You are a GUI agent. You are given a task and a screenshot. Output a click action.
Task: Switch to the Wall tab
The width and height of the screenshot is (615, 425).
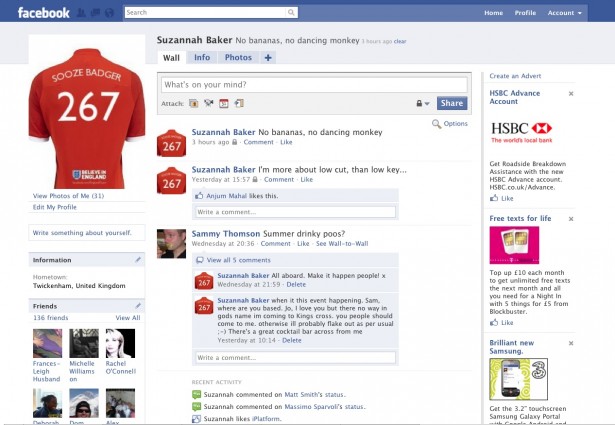(x=171, y=58)
